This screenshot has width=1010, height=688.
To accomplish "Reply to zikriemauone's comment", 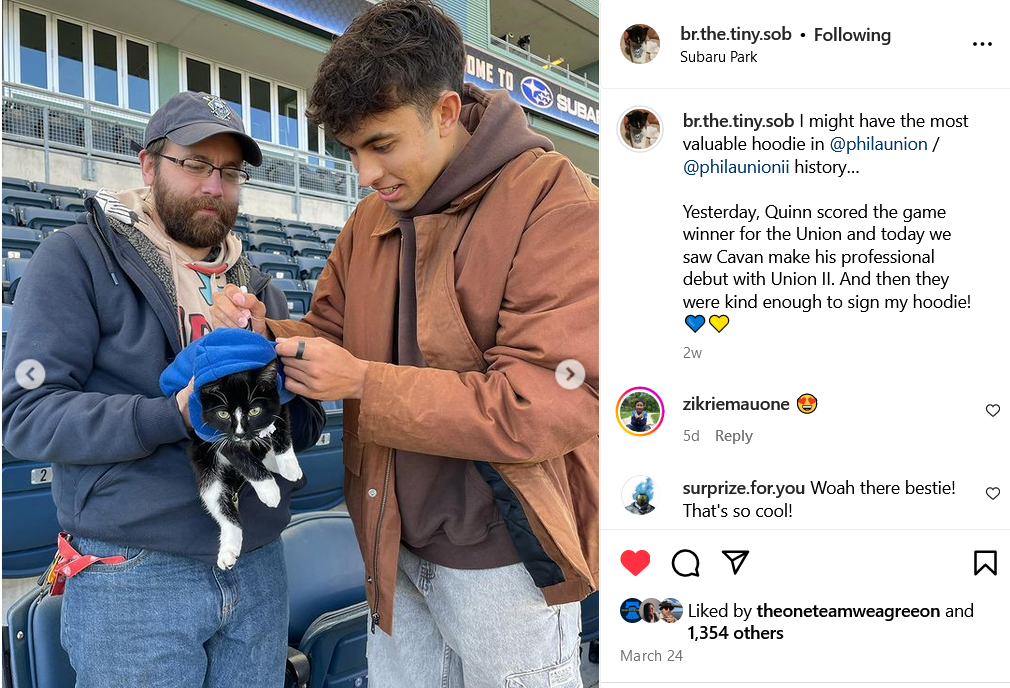I will click(x=733, y=436).
